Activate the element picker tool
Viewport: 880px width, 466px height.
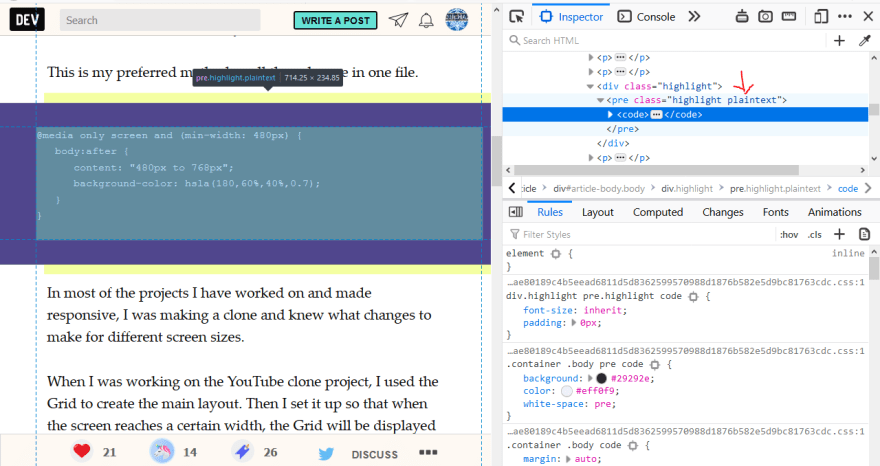pos(516,17)
